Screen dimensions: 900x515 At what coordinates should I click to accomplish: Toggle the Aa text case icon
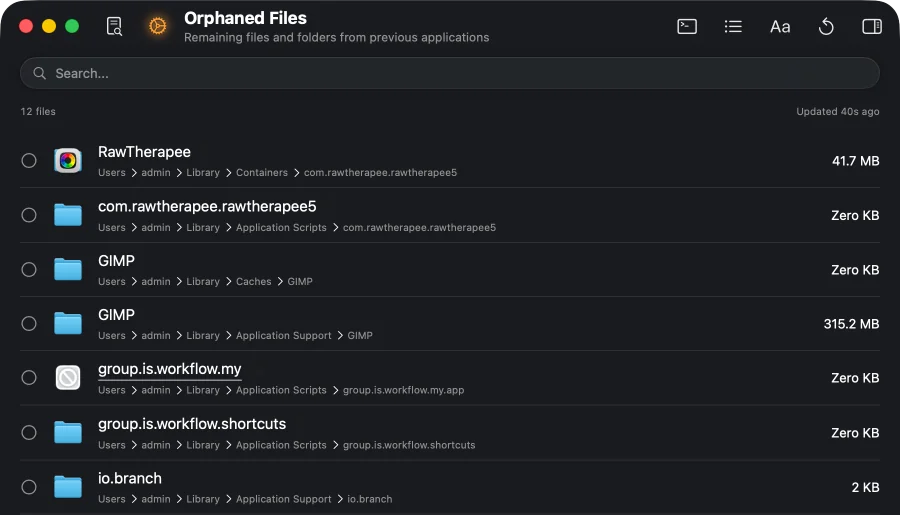pyautogui.click(x=779, y=26)
